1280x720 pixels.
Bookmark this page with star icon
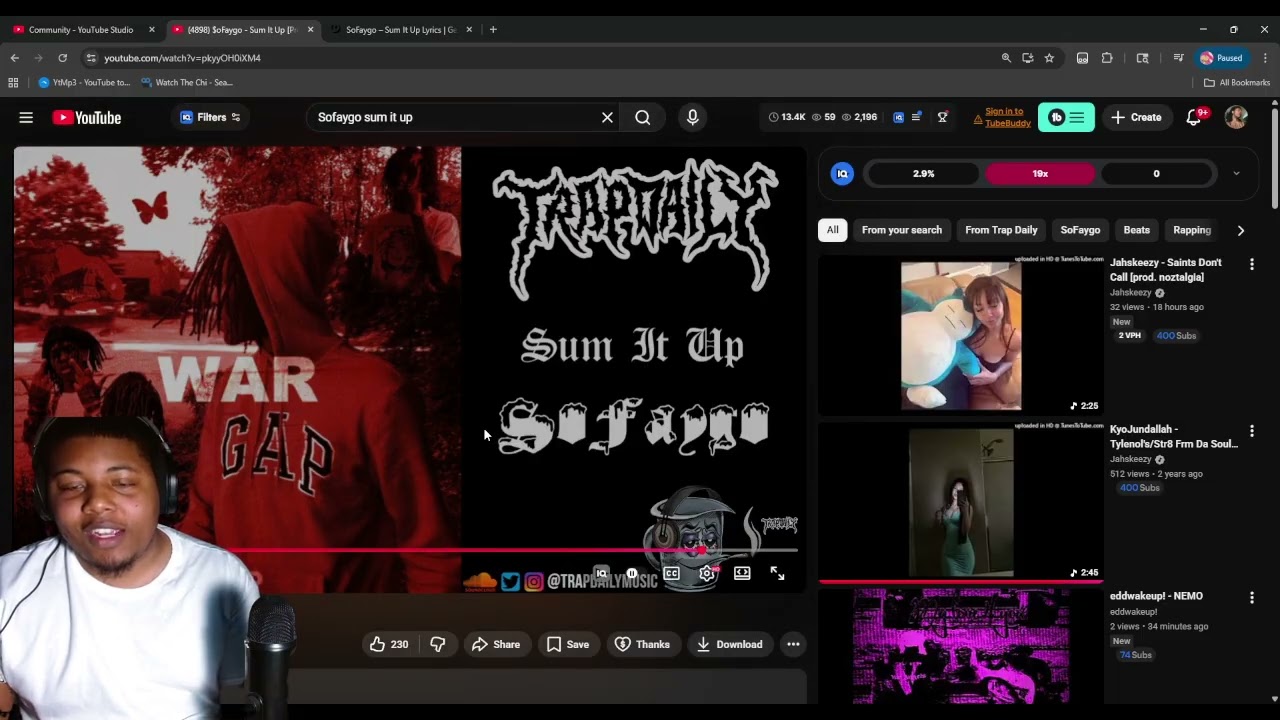[x=1049, y=58]
